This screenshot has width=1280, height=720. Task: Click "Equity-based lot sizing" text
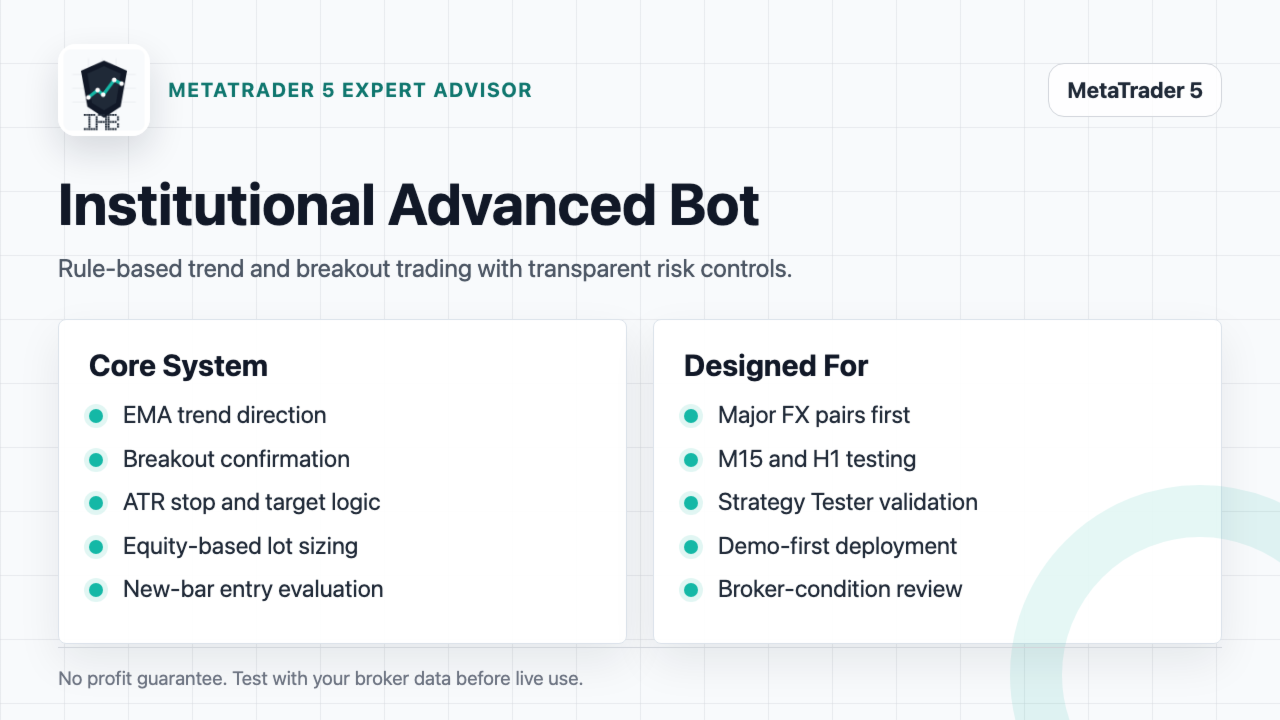tap(240, 546)
